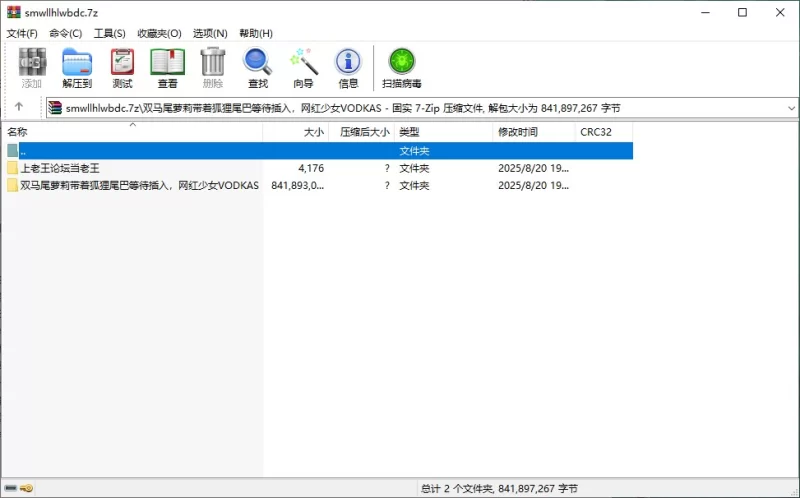Click the archive icon in the address bar
Screen dimensions: 800x498
[x=55, y=108]
